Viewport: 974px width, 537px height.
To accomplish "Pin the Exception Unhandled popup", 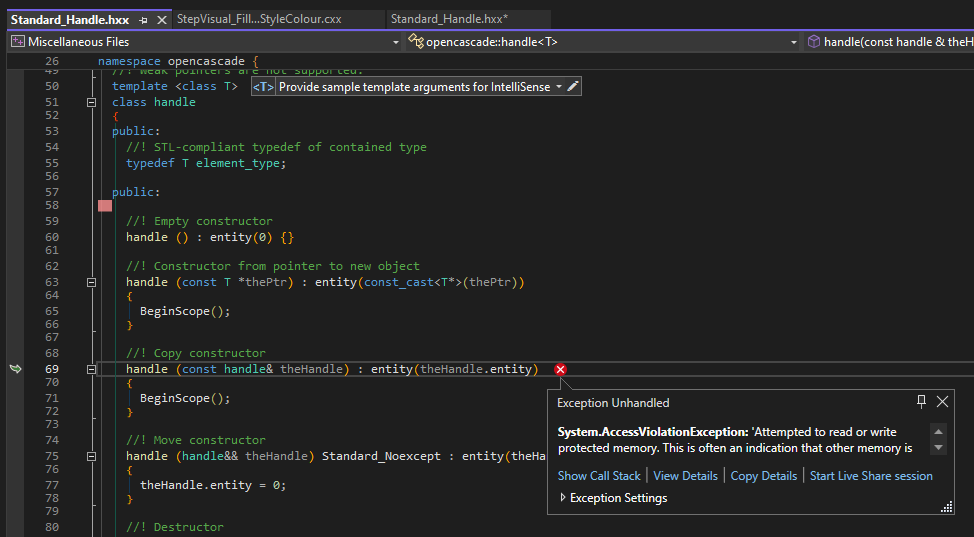I will pos(921,402).
